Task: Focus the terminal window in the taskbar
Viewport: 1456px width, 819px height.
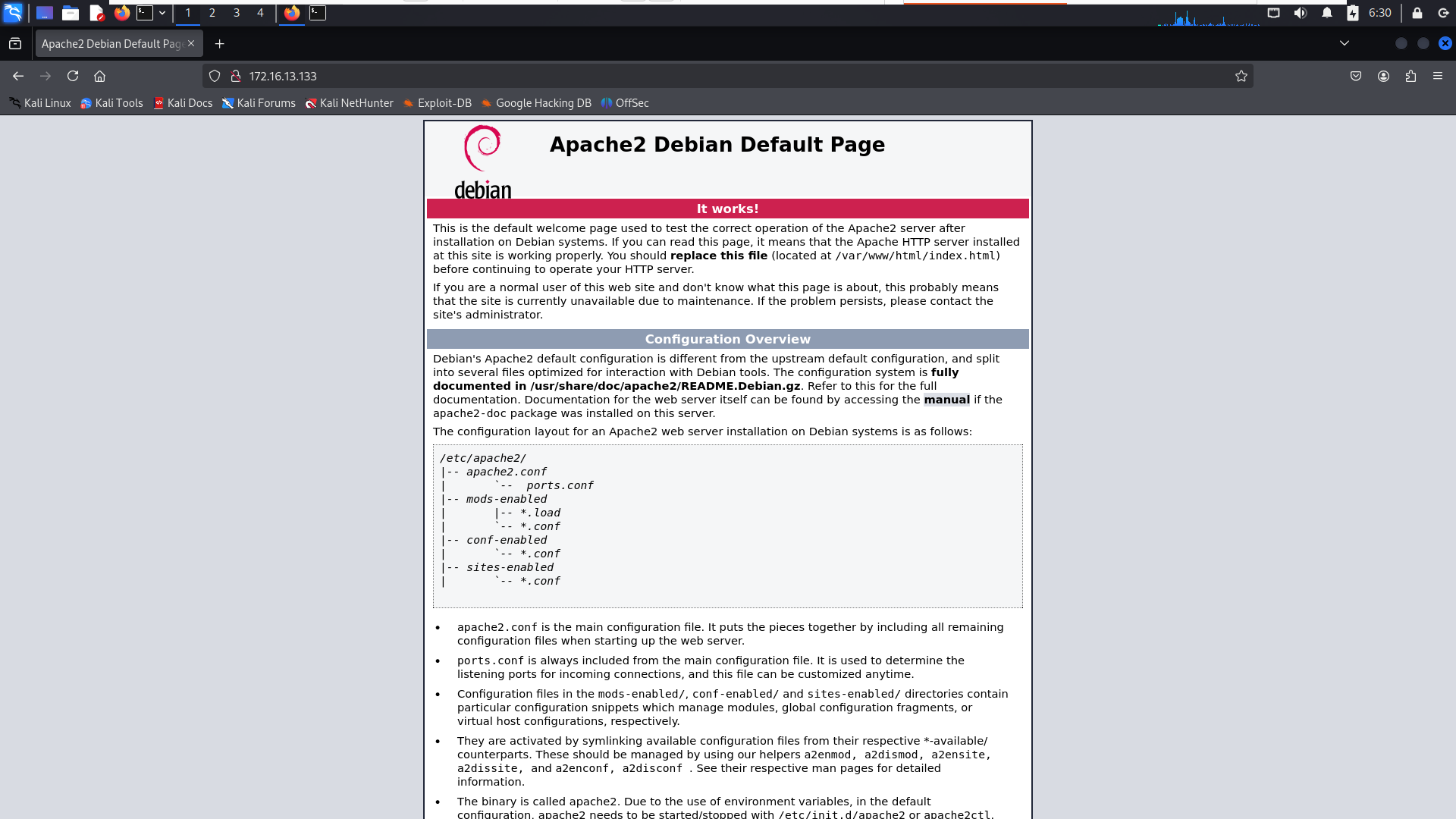Action: pos(318,13)
